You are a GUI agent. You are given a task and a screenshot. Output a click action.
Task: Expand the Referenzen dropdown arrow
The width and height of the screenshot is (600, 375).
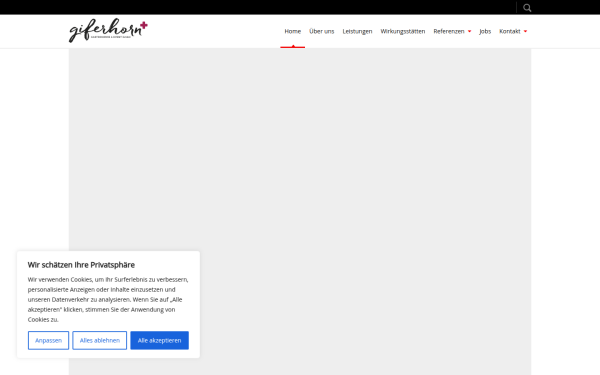click(470, 31)
